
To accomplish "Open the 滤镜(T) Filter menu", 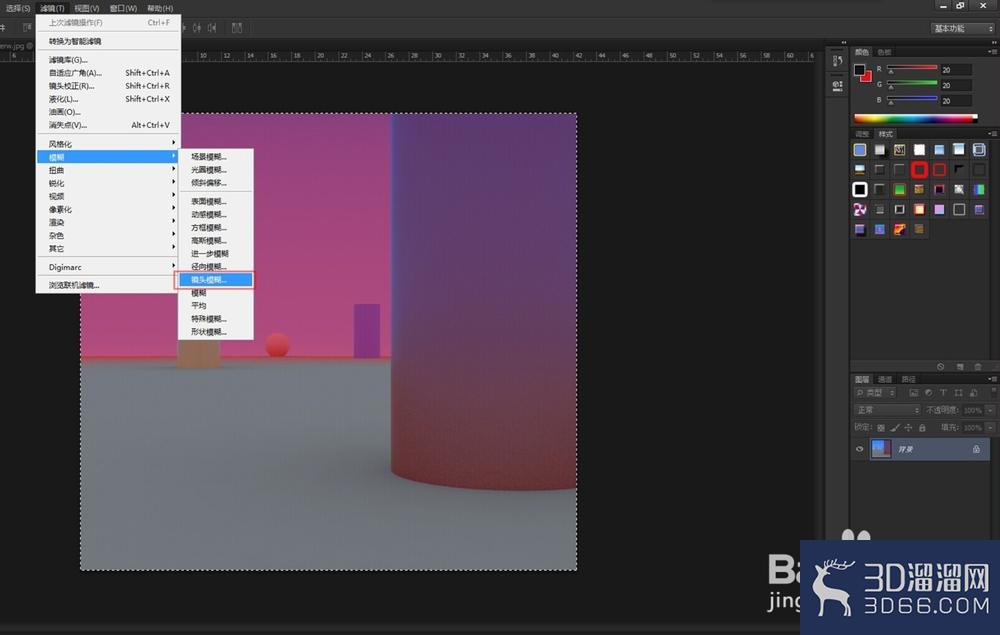I will pyautogui.click(x=52, y=8).
